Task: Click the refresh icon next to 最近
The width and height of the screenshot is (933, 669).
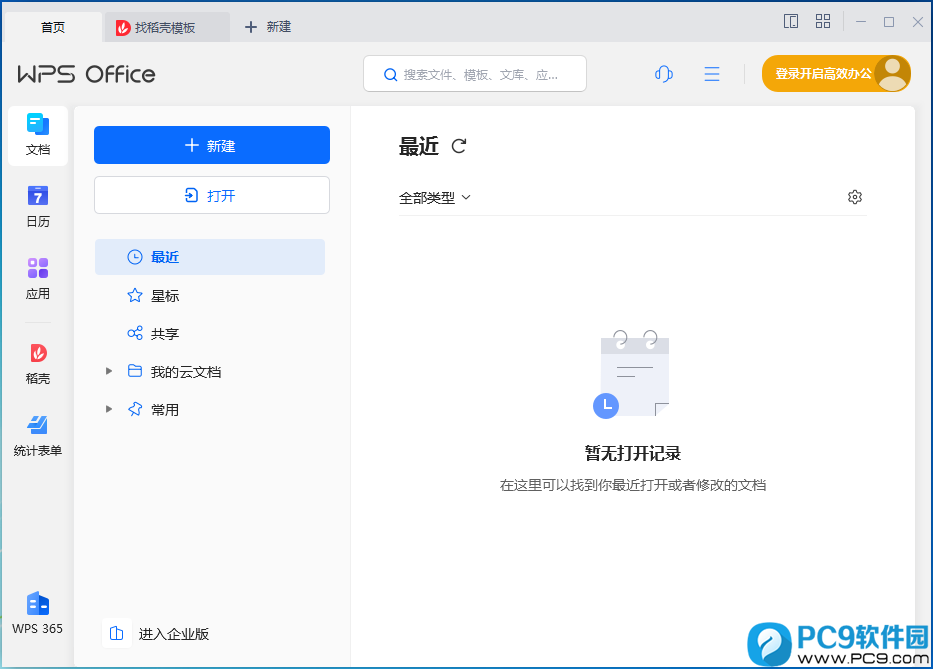Action: coord(459,146)
